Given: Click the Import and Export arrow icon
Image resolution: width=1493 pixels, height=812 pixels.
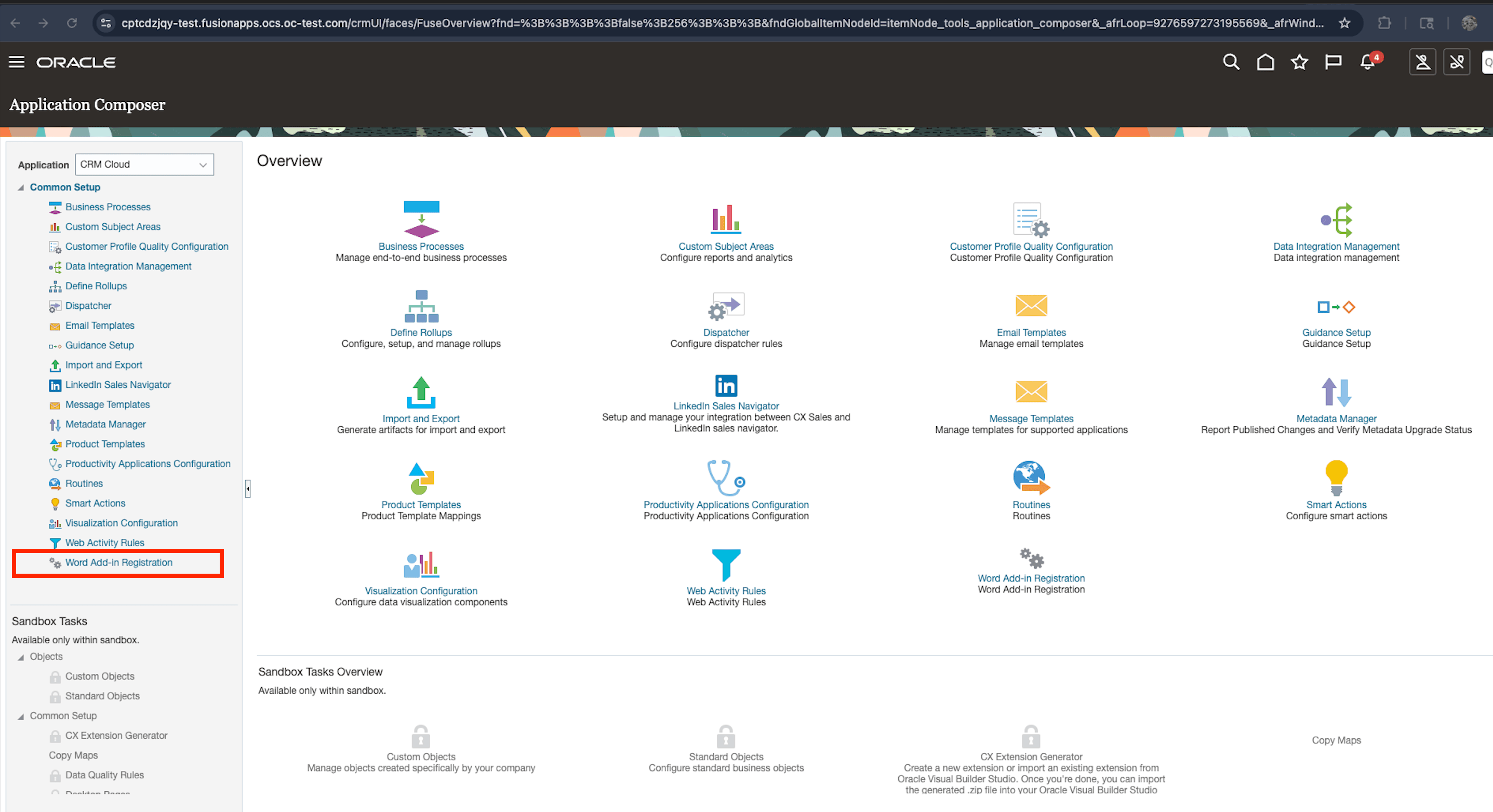Looking at the screenshot, I should tap(421, 393).
